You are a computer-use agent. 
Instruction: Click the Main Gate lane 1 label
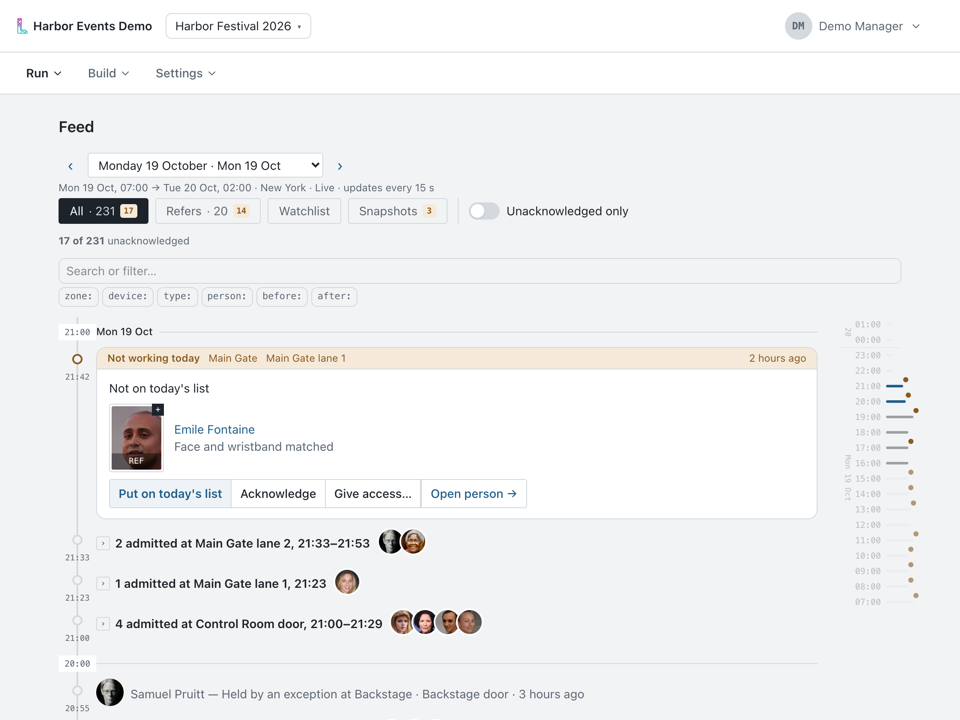point(306,358)
